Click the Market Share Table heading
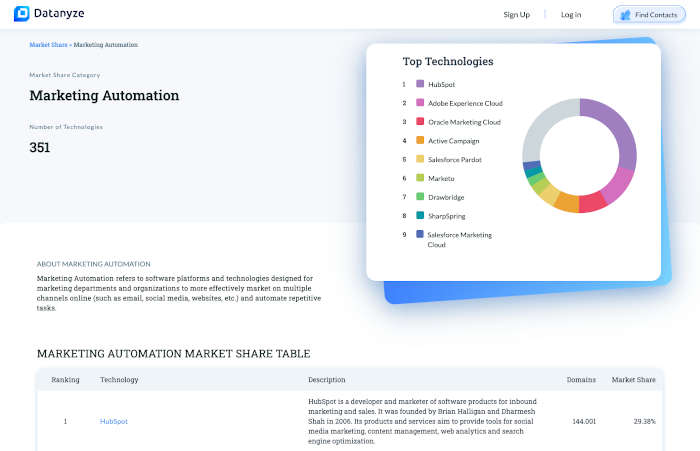 (174, 354)
